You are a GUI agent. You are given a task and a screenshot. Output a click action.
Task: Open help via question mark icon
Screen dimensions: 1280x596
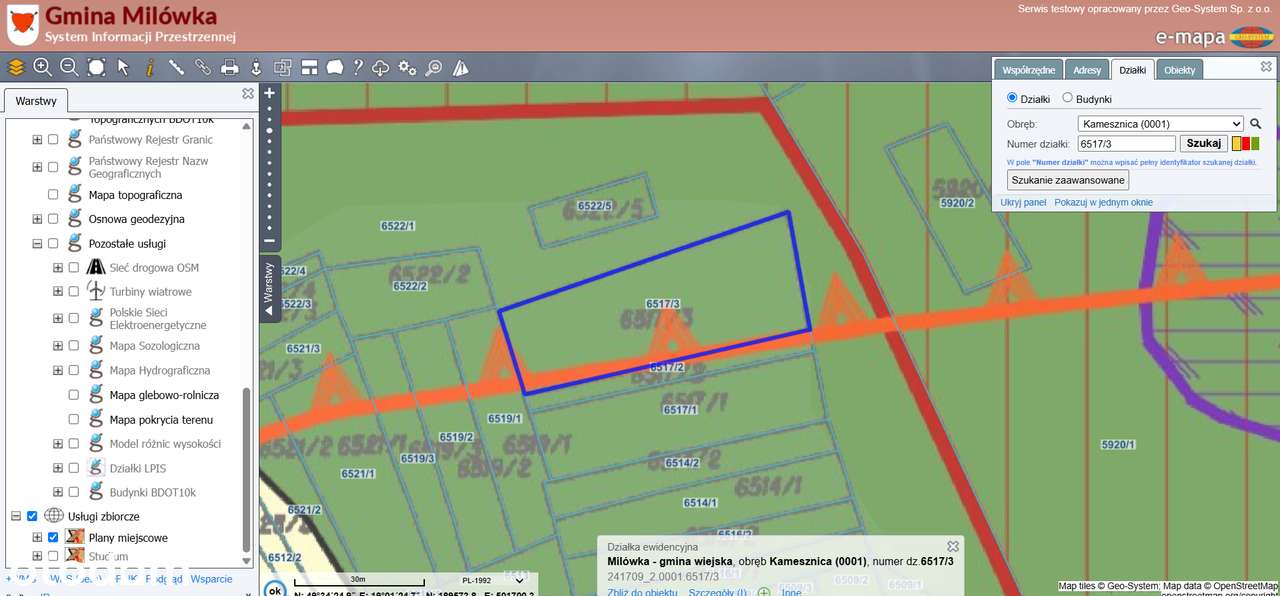click(358, 67)
